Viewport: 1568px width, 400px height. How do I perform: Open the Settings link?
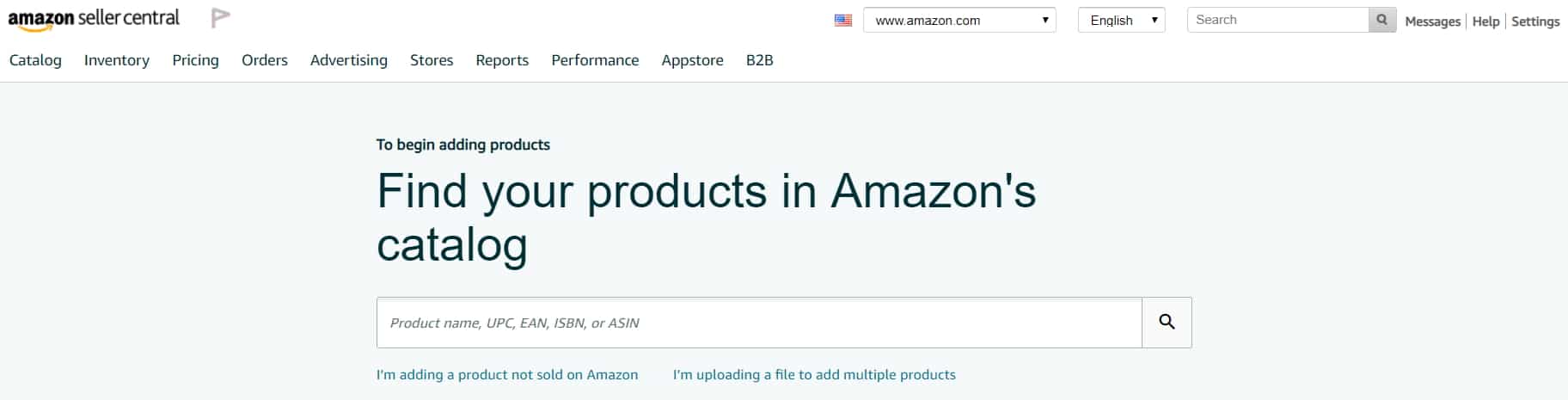click(1535, 22)
